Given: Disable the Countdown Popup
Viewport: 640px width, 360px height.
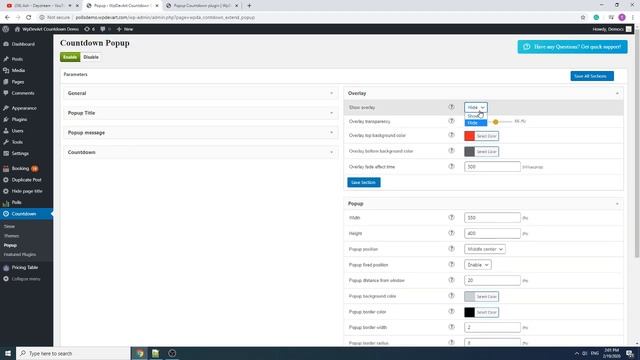Looking at the screenshot, I should click(x=91, y=57).
